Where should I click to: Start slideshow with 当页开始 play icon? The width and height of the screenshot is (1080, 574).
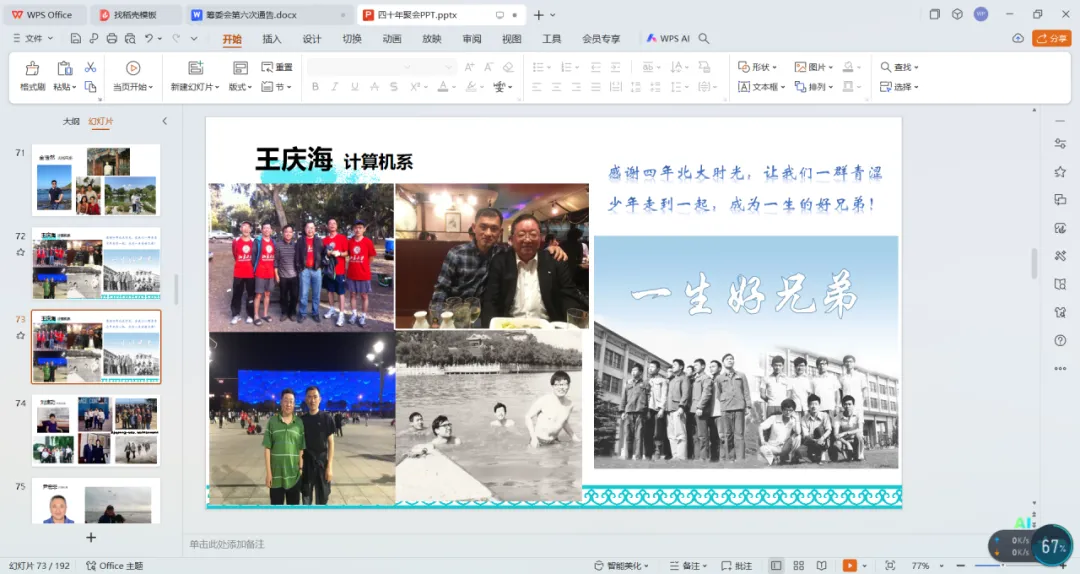(133, 68)
